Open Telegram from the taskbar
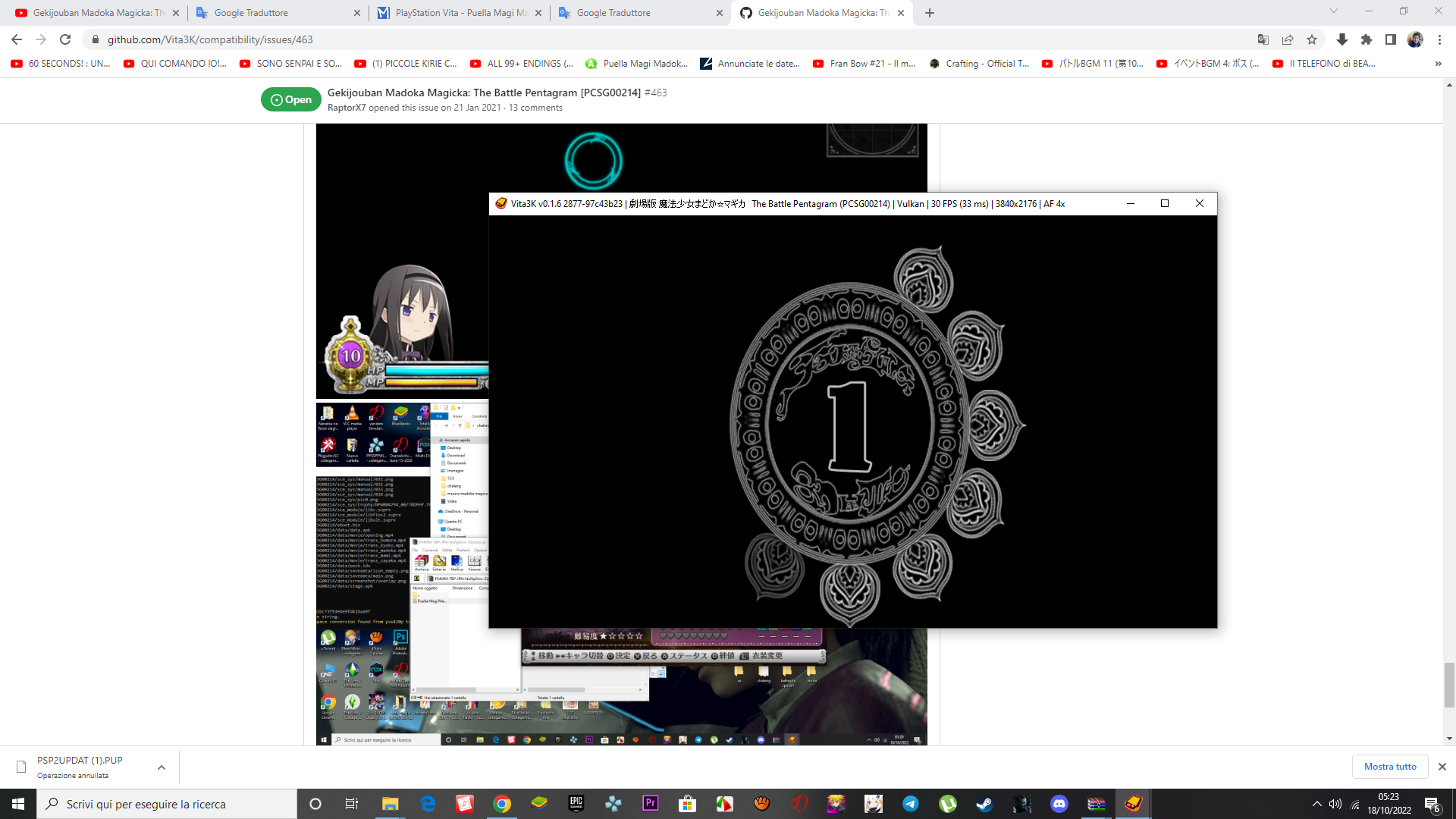1456x819 pixels. [x=909, y=804]
